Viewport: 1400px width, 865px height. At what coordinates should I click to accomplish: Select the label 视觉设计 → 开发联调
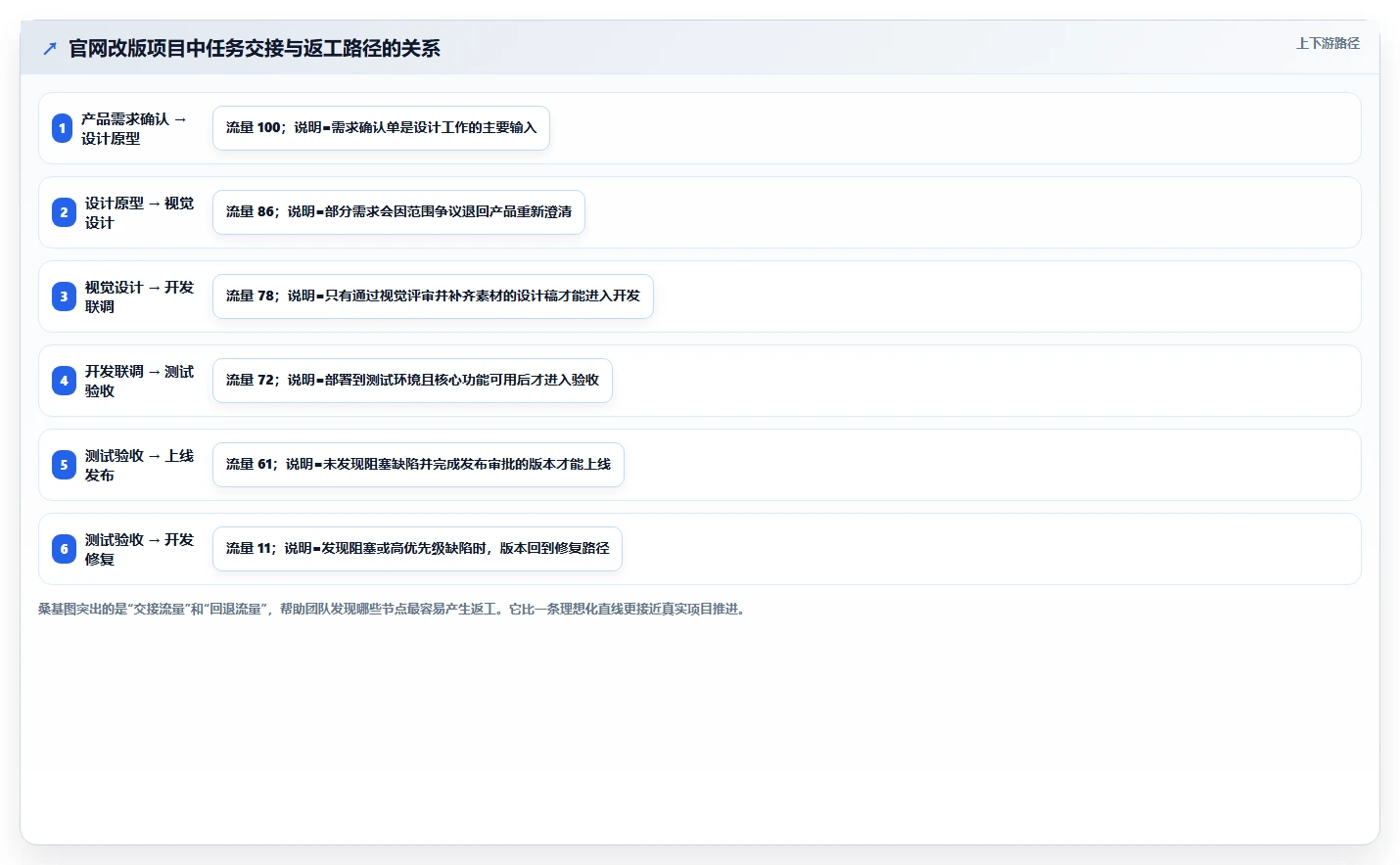(139, 296)
